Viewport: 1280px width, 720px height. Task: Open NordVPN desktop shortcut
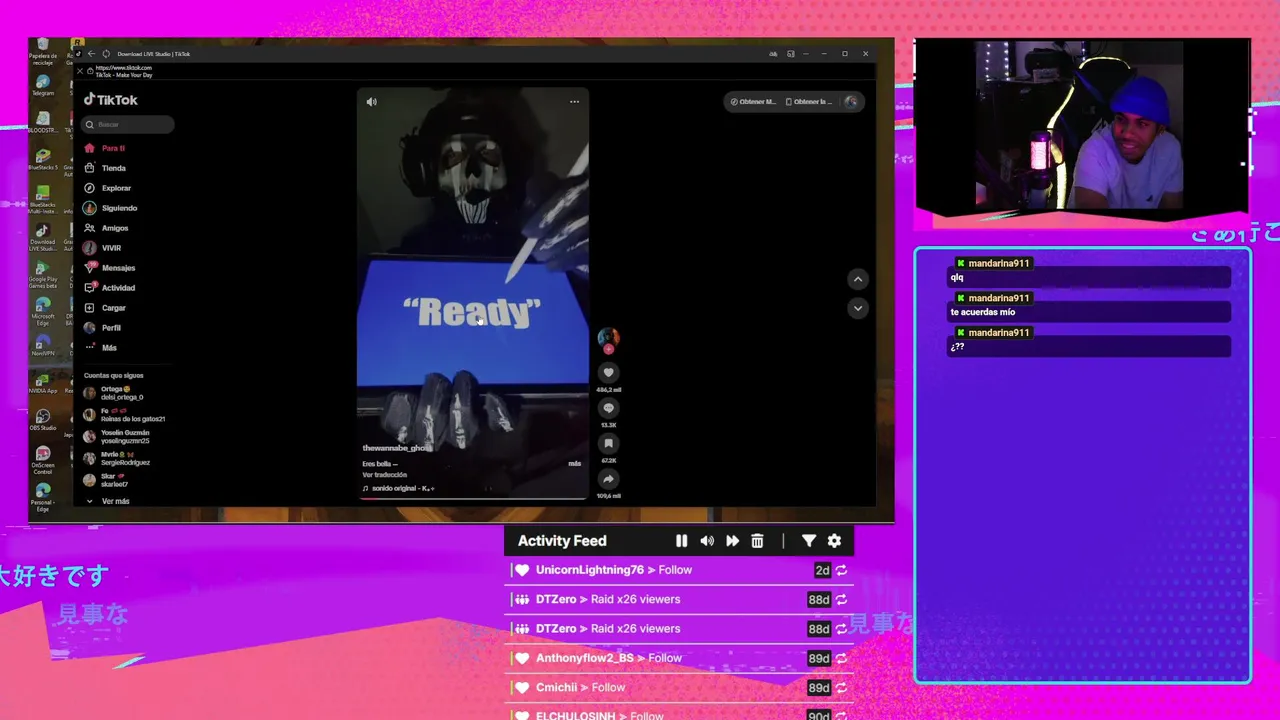(x=42, y=347)
